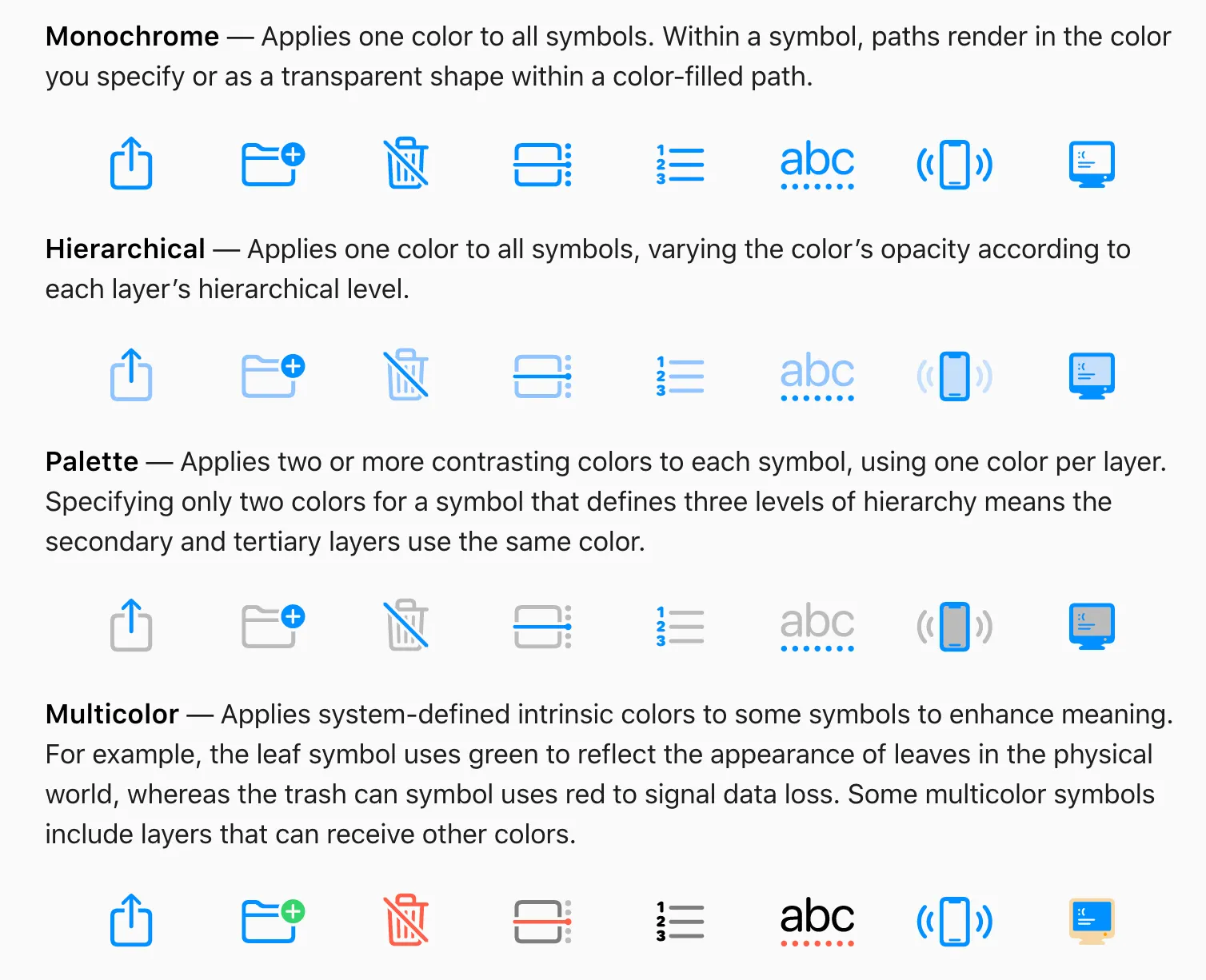Select the monochrome folder badge plus icon

274,164
